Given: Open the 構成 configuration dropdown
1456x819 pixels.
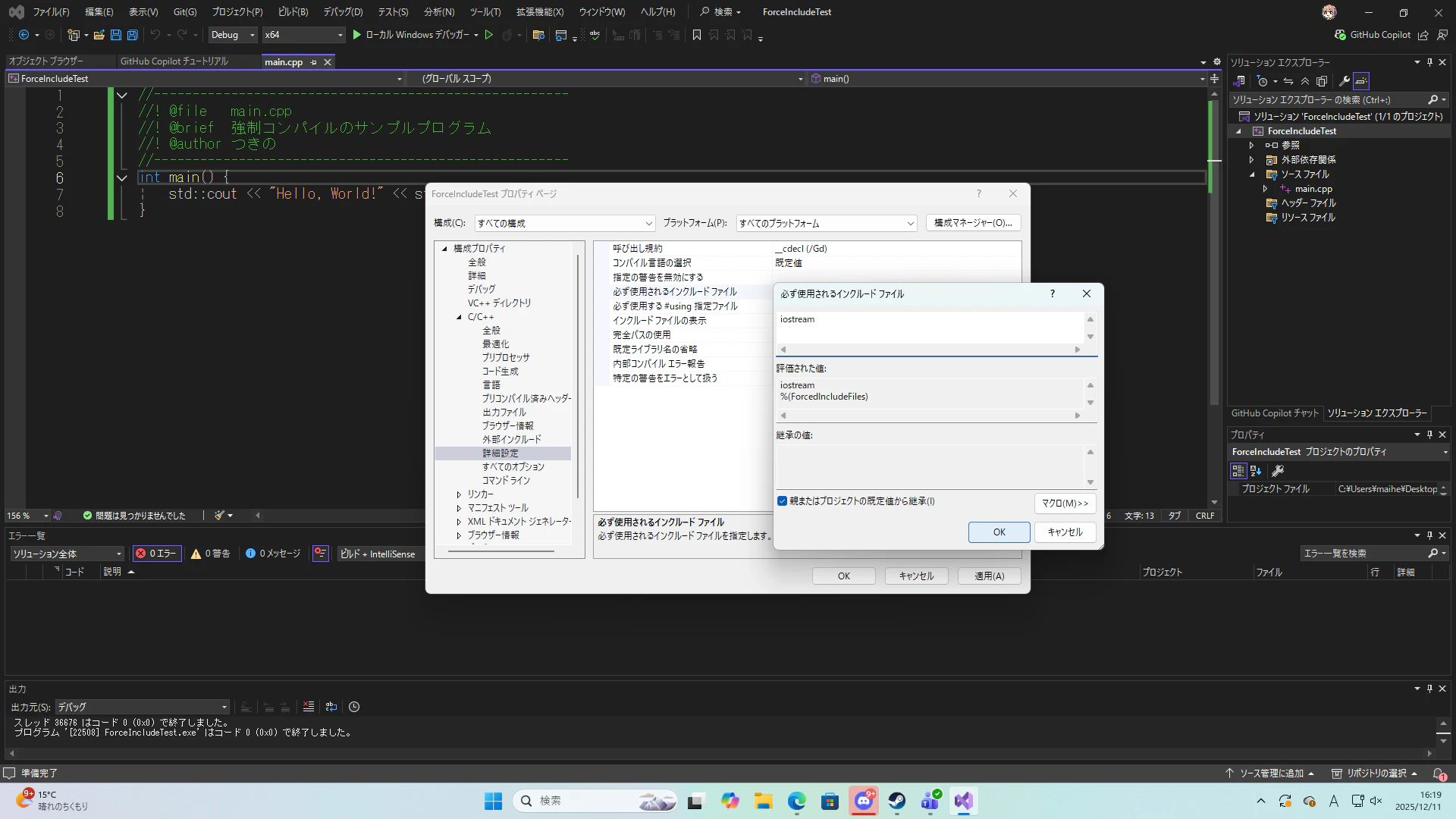Looking at the screenshot, I should point(564,223).
